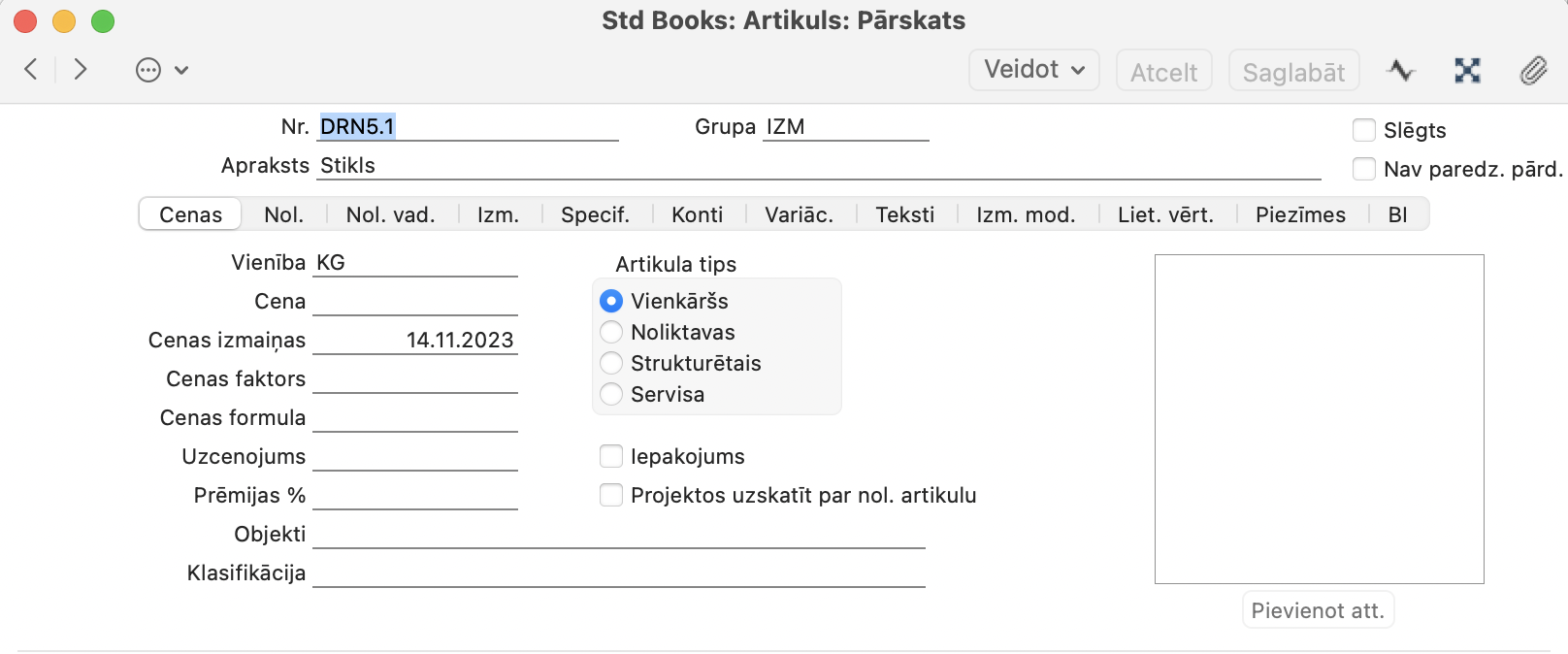This screenshot has width=1568, height=654.
Task: Open the Specif. tab
Action: [596, 214]
